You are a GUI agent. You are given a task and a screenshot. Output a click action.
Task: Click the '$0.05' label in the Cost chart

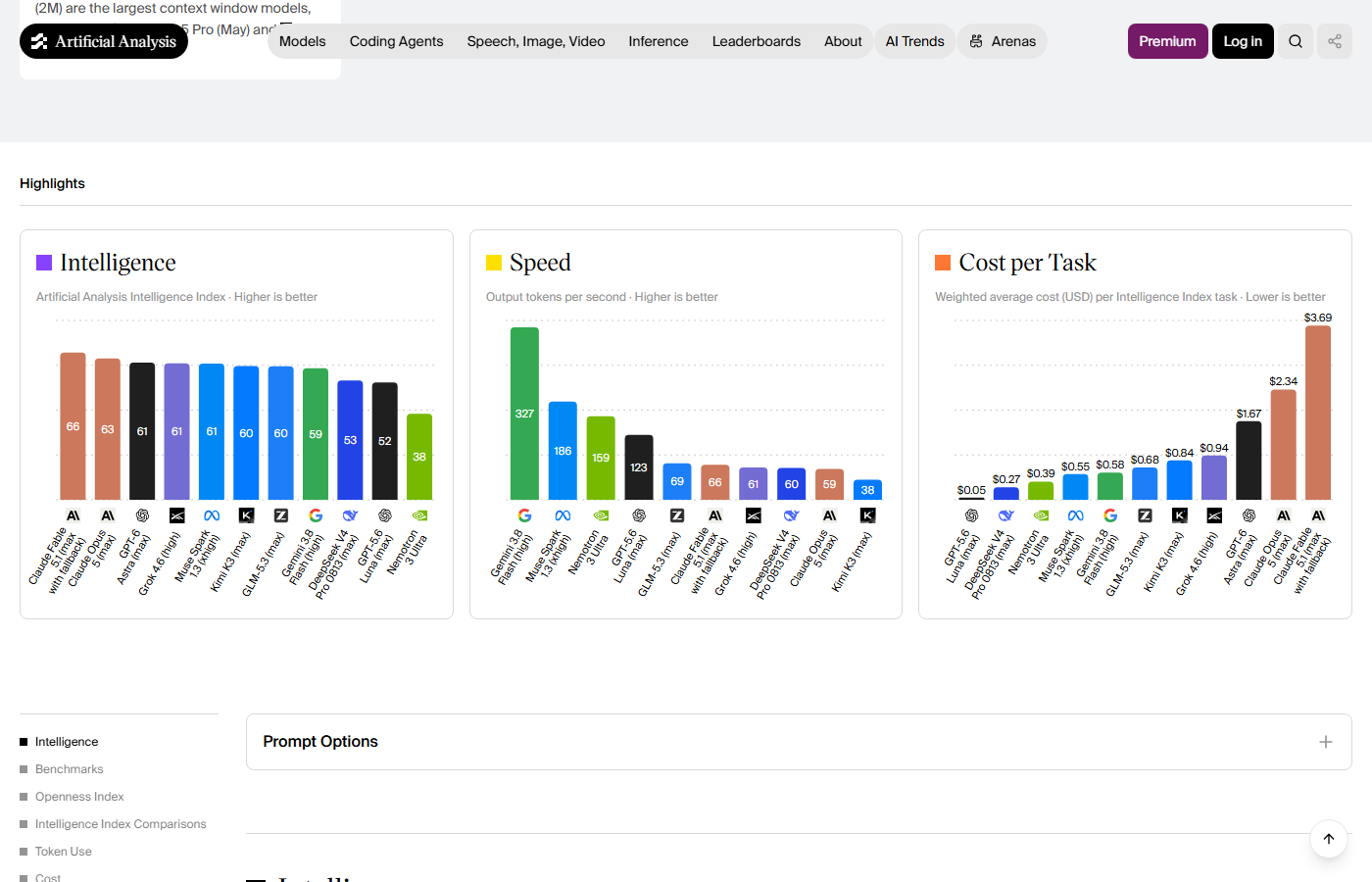(972, 490)
